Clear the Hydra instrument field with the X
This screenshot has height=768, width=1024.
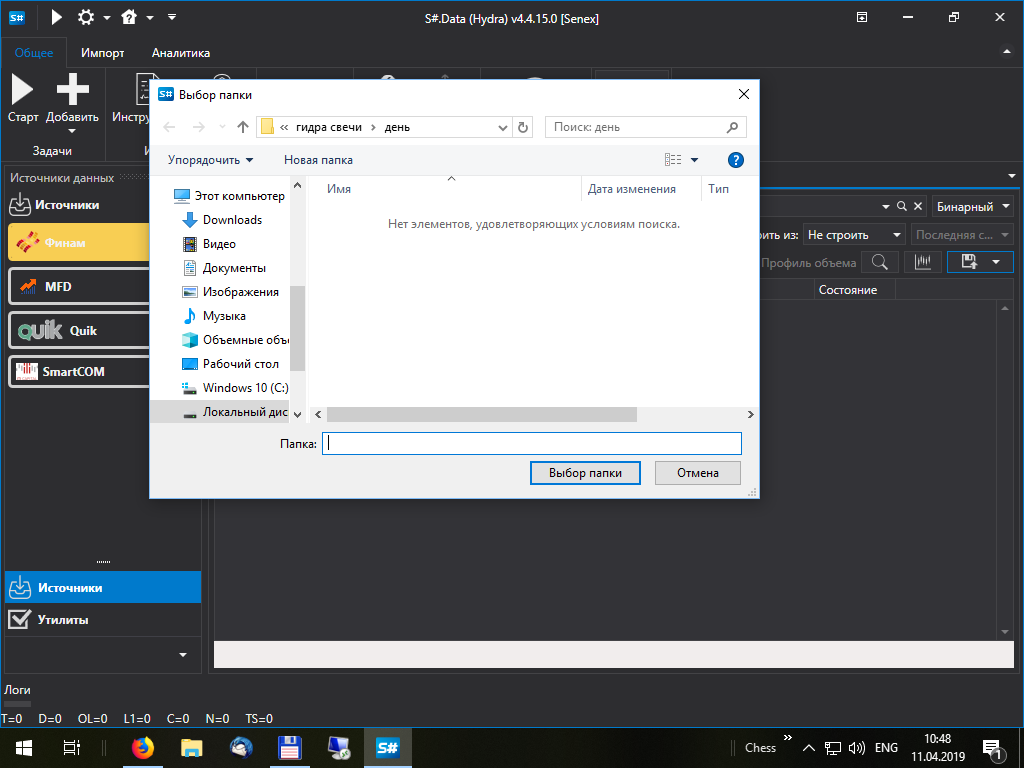point(918,206)
